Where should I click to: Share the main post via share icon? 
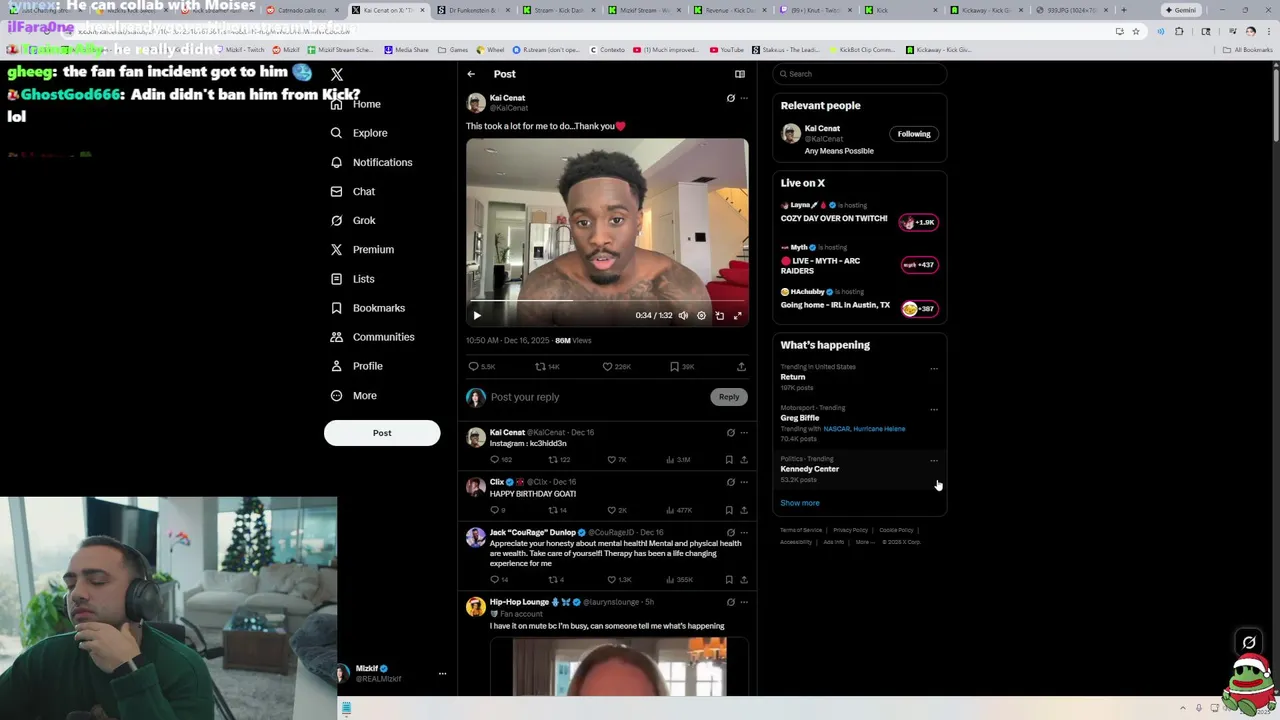click(x=741, y=367)
